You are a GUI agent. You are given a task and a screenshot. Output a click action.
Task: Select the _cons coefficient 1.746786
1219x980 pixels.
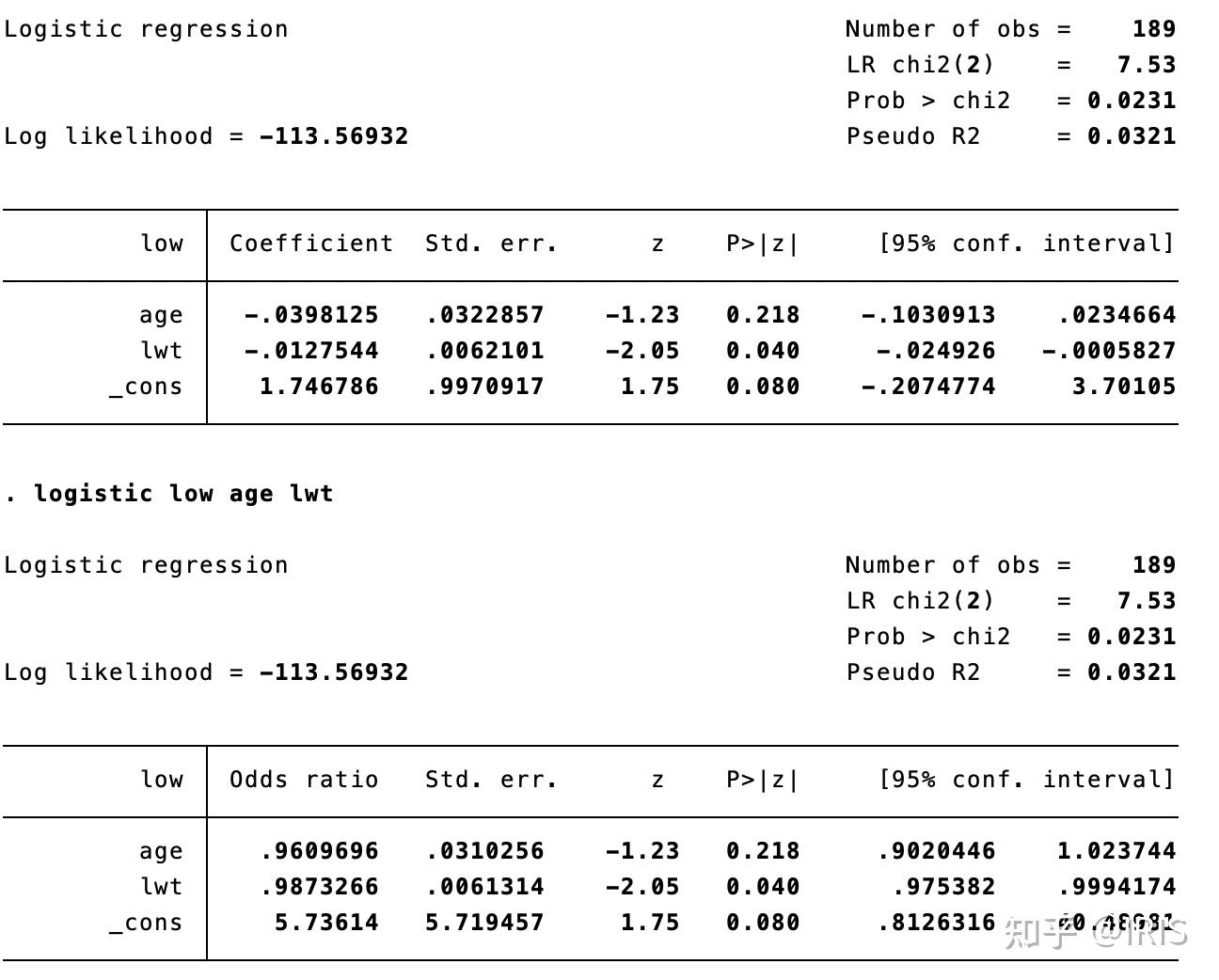[x=319, y=387]
